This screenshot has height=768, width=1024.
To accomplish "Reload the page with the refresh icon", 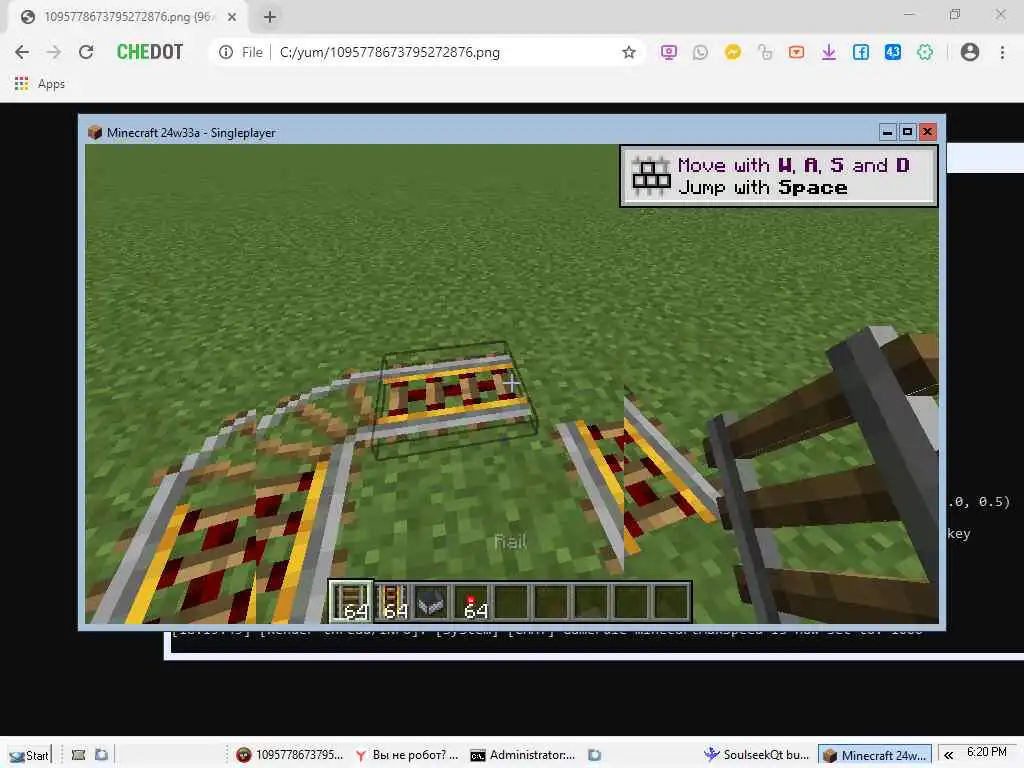I will [x=86, y=52].
